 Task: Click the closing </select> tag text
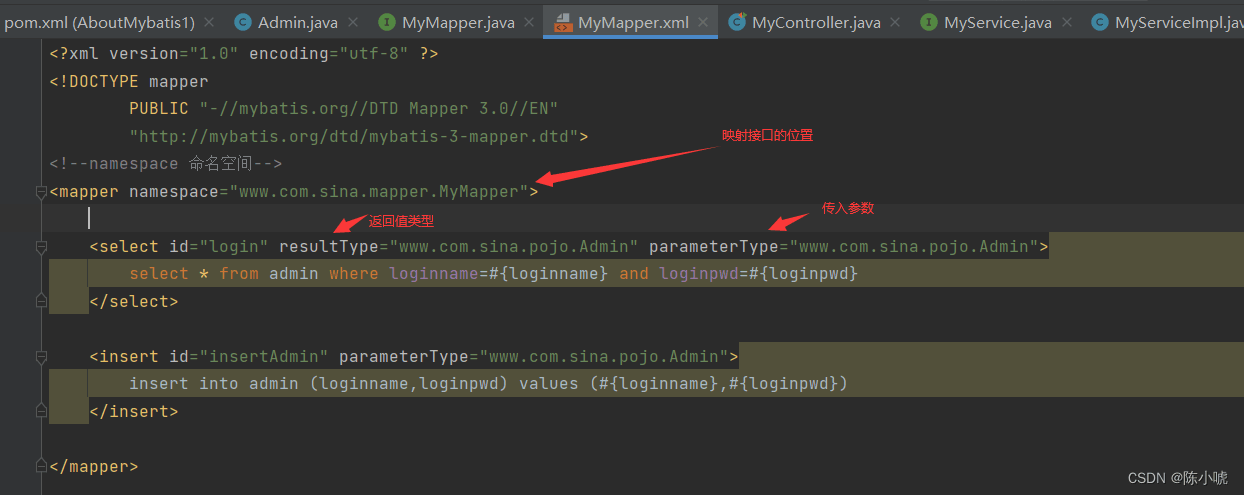point(134,301)
